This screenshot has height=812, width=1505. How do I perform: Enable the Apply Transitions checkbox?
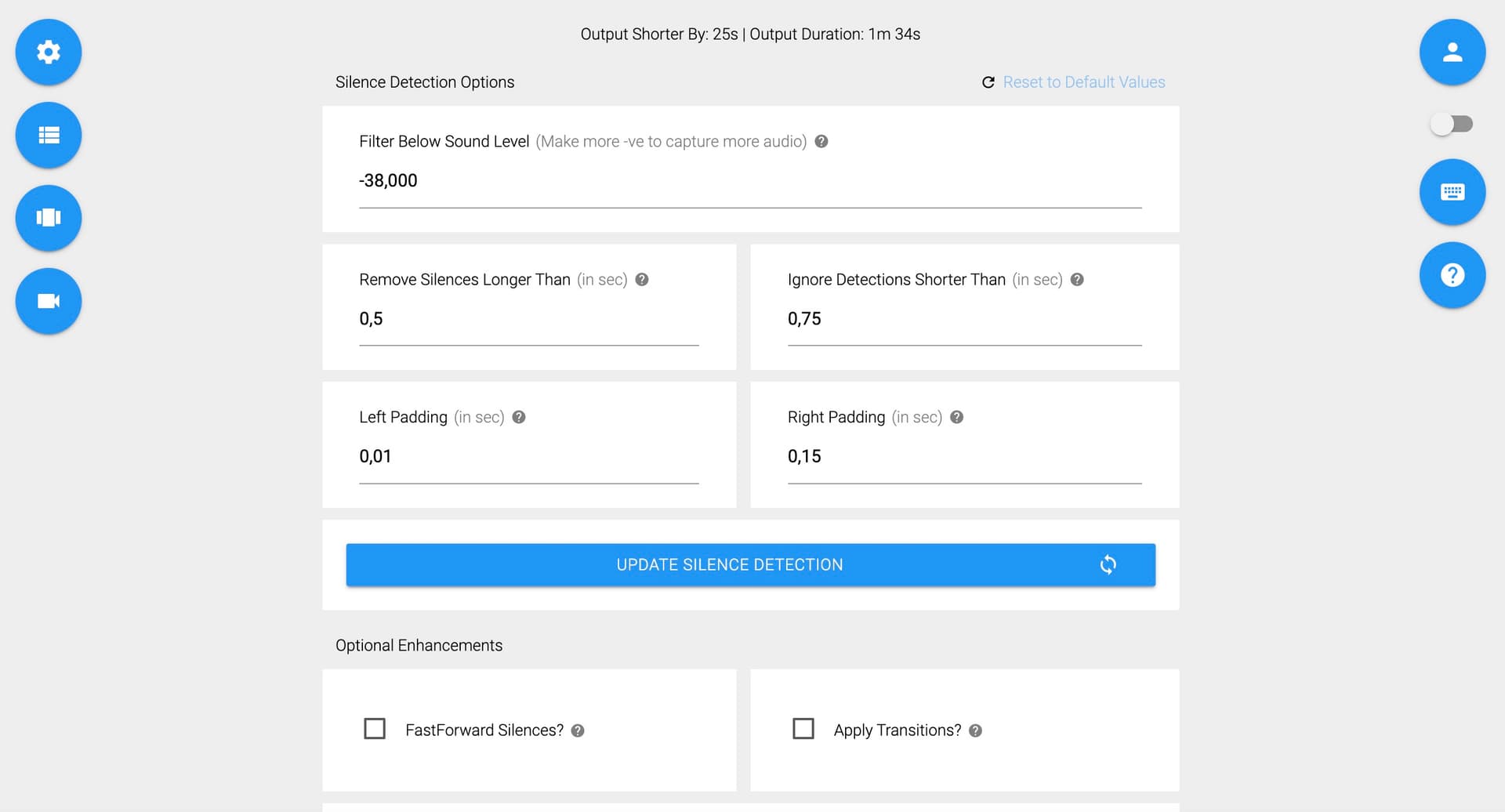pos(803,729)
